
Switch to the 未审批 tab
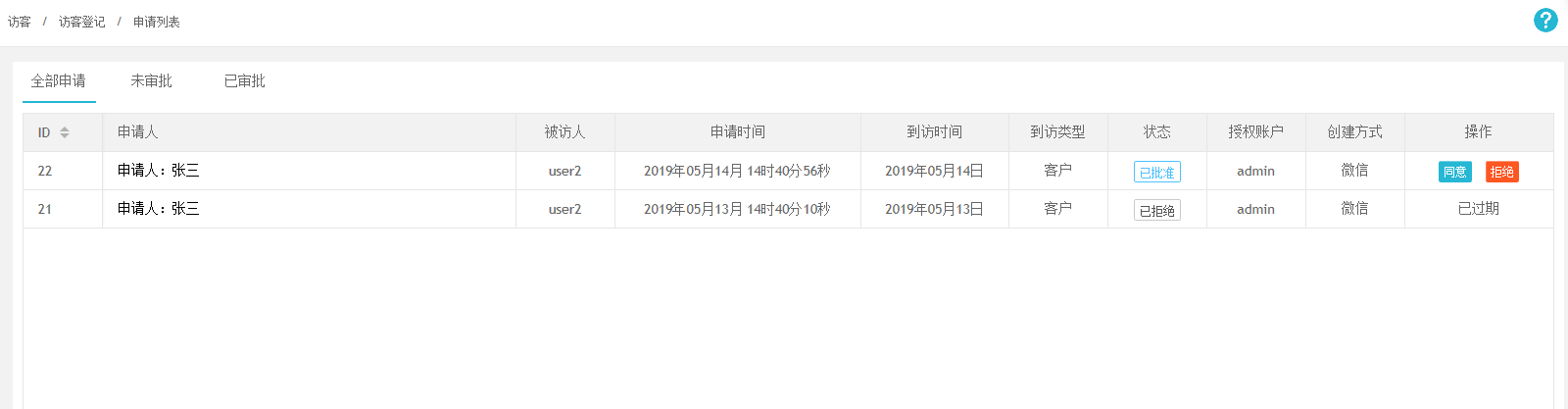click(x=151, y=81)
